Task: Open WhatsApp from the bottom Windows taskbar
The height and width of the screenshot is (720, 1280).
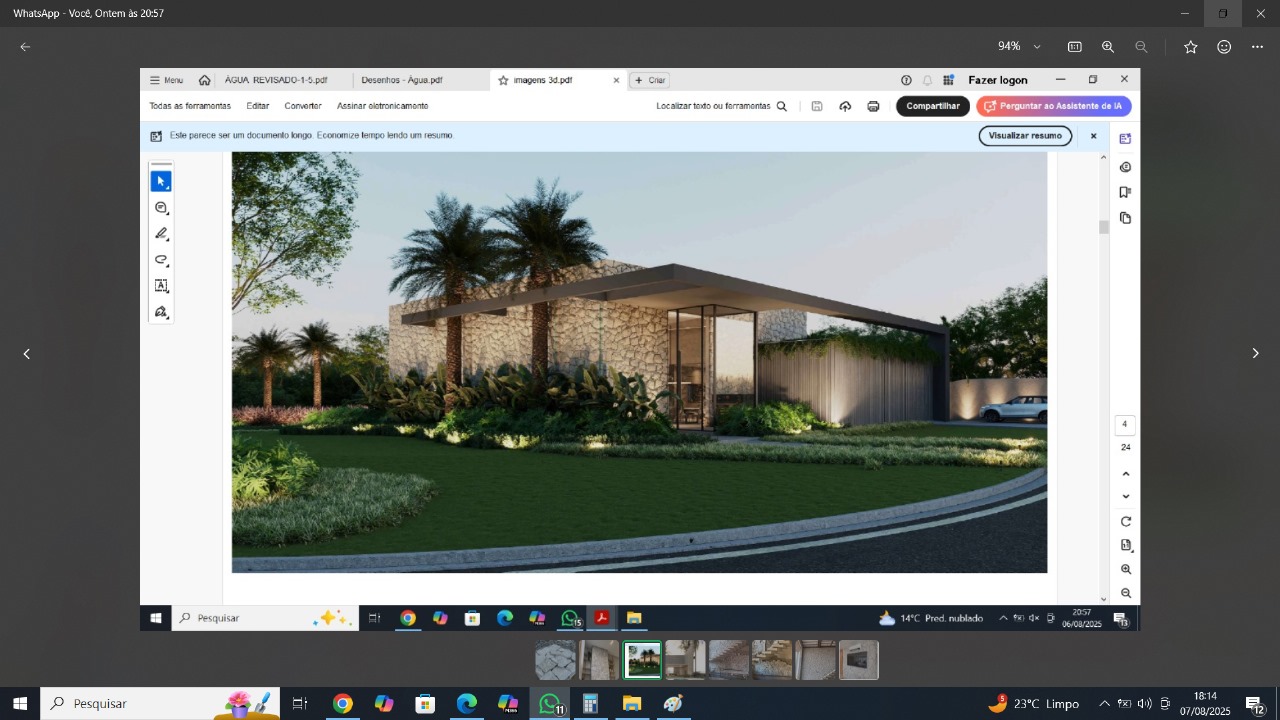Action: pos(549,704)
